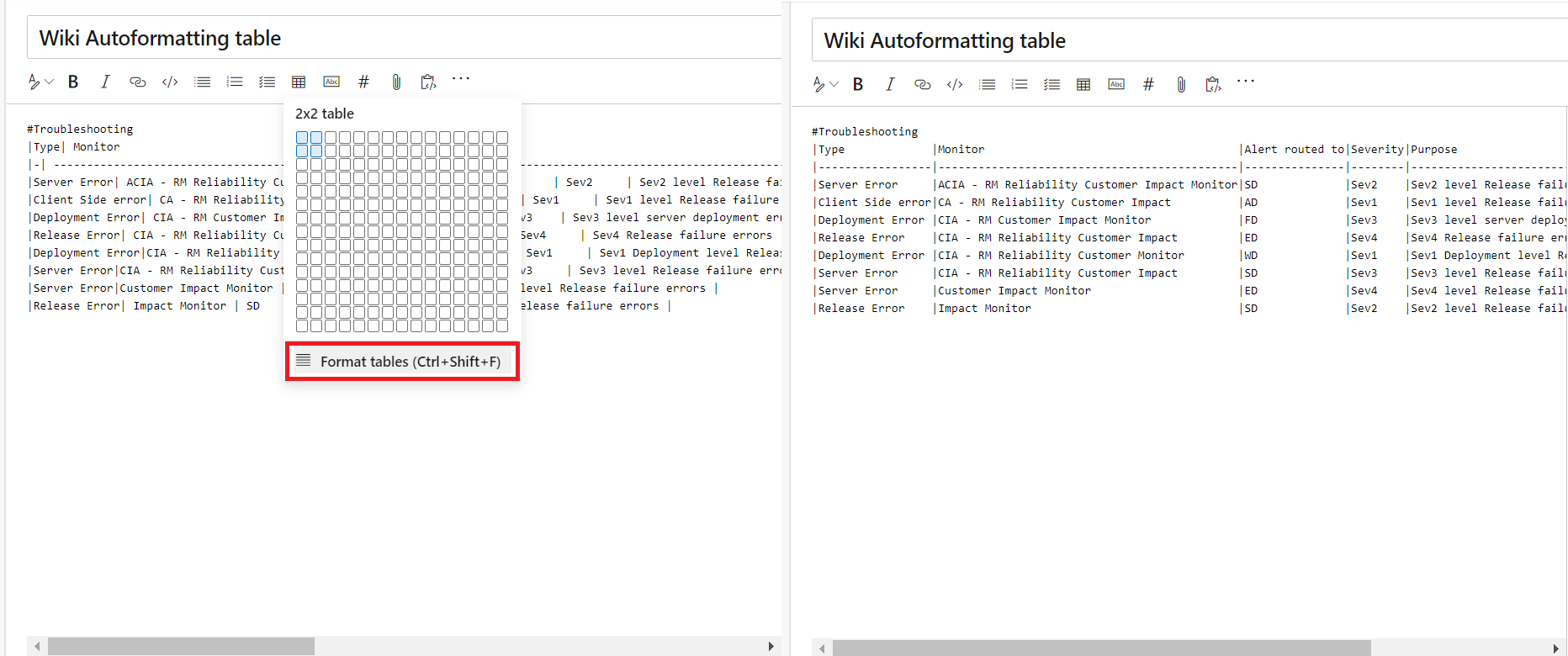Open the header format dropdown, left editor
1568x656 pixels.
(40, 82)
